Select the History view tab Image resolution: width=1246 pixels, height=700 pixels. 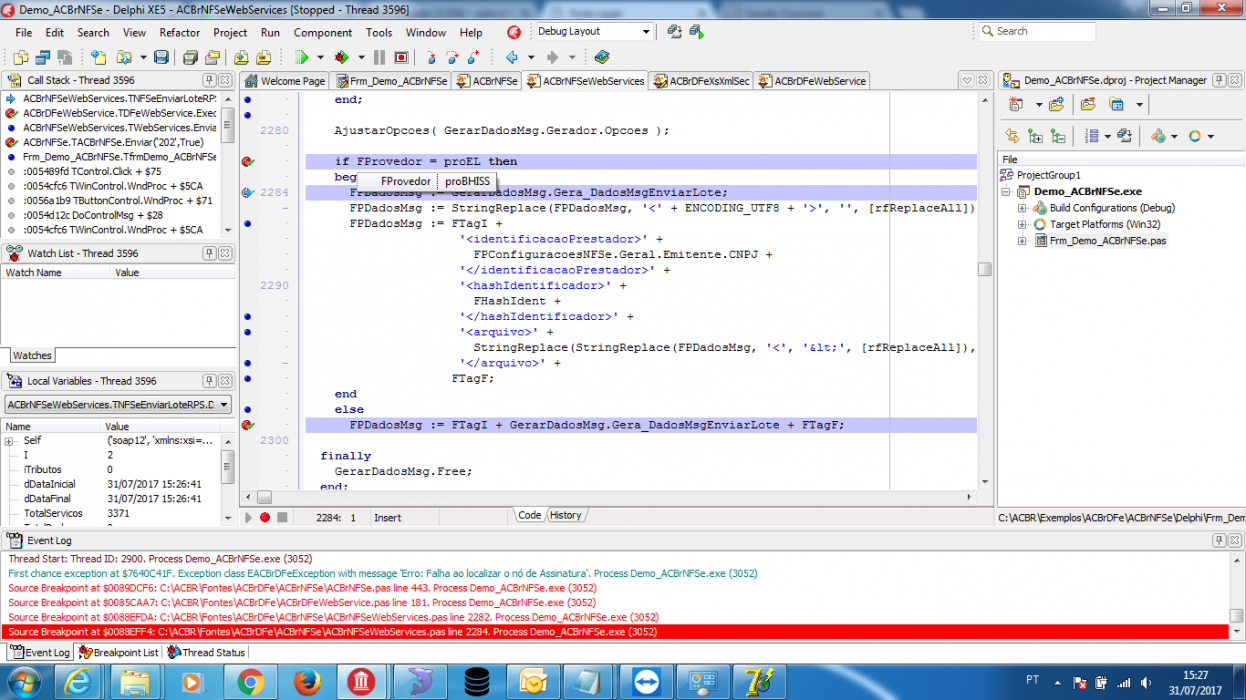point(565,515)
